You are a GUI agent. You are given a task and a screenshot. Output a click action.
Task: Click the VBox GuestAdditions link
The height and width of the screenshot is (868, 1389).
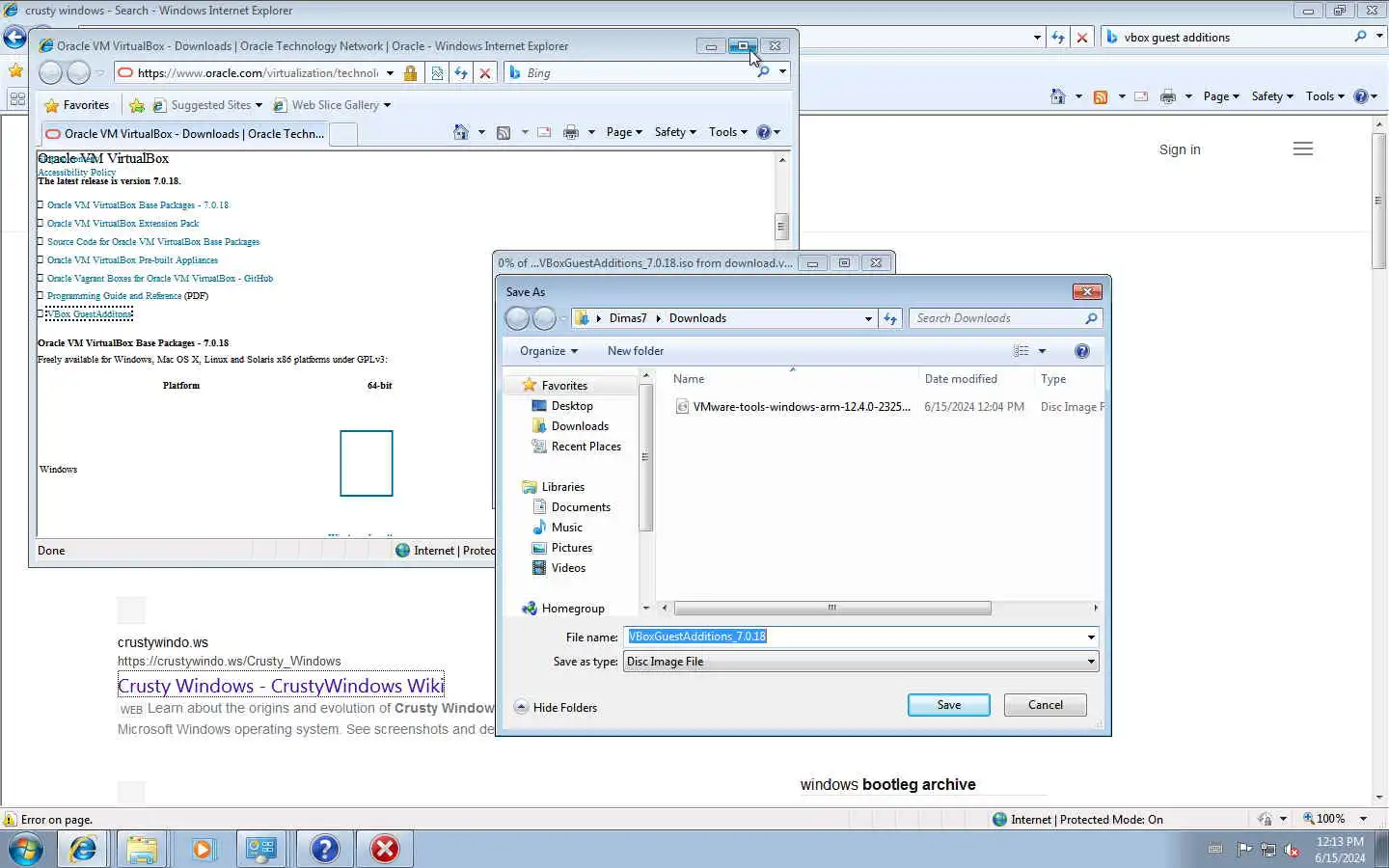coord(89,313)
